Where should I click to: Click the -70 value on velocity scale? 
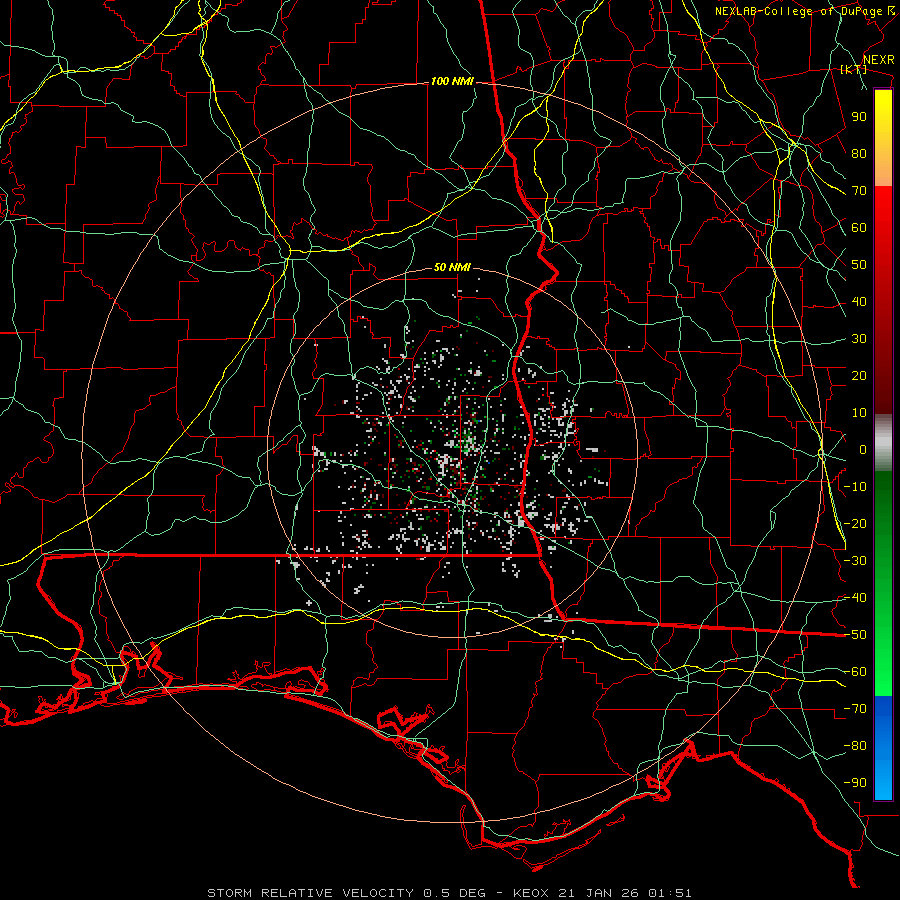tap(855, 709)
